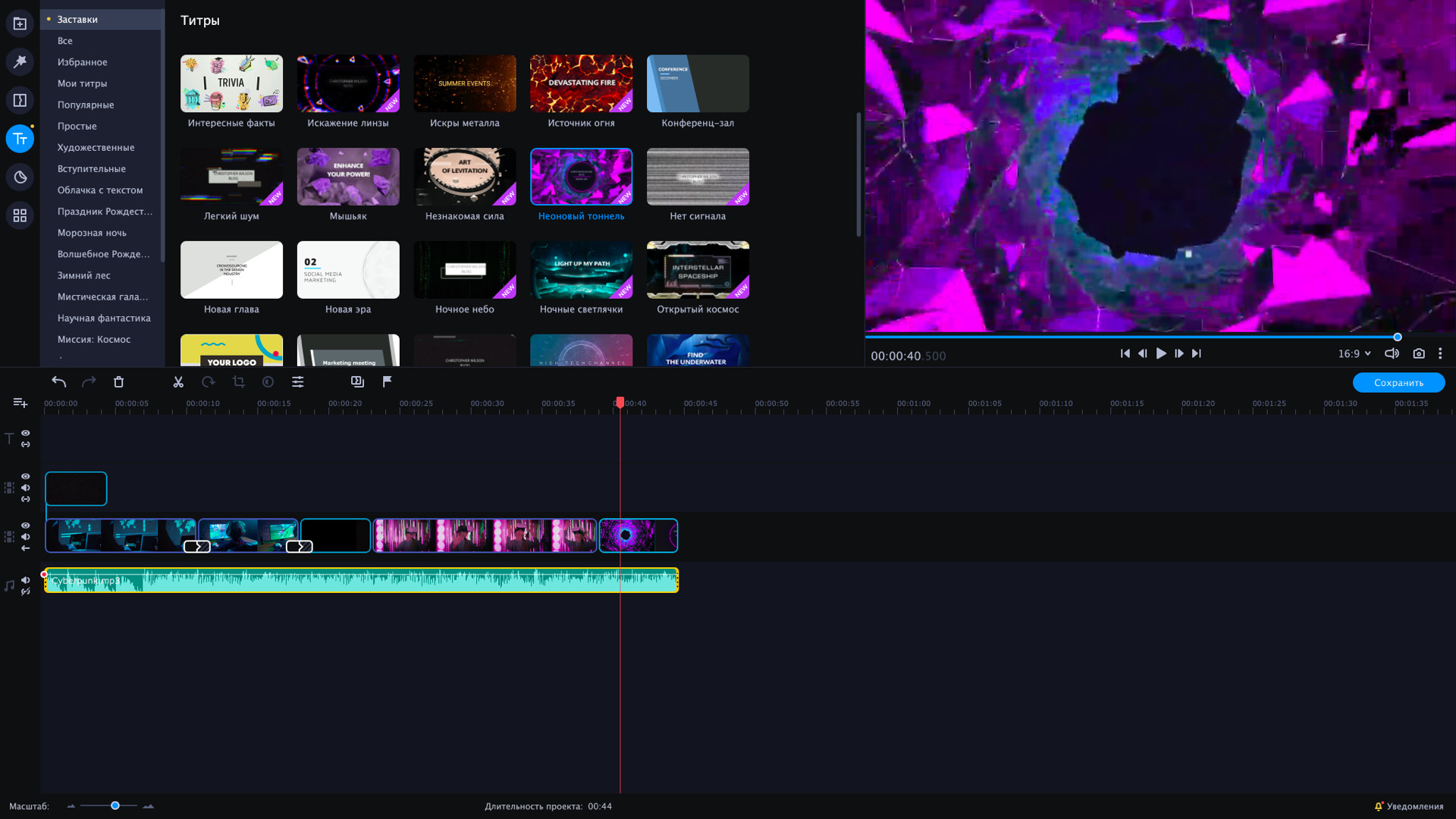Click the Масштаб zoom slider handle
The height and width of the screenshot is (819, 1456).
pyautogui.click(x=115, y=805)
